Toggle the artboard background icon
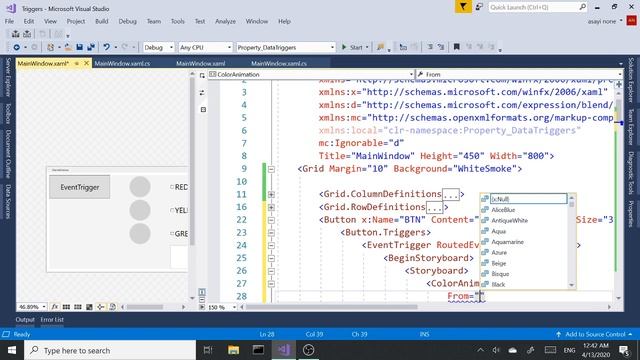This screenshot has height=360, width=640. pyautogui.click(x=89, y=307)
